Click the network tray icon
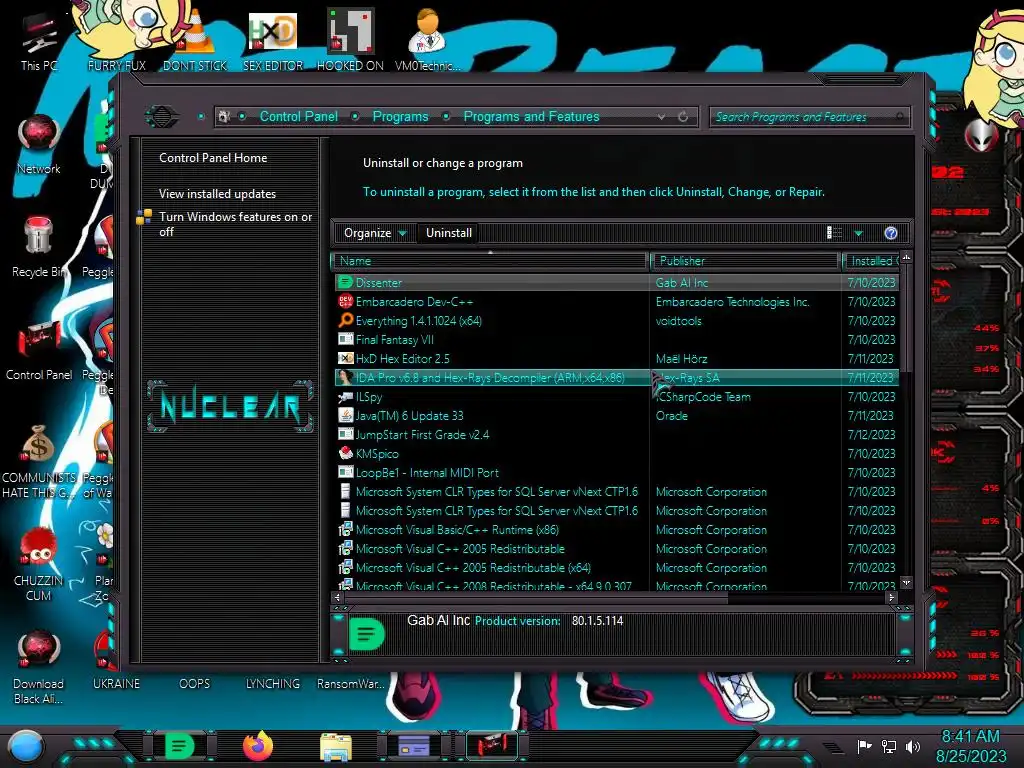The height and width of the screenshot is (768, 1024). tap(889, 746)
